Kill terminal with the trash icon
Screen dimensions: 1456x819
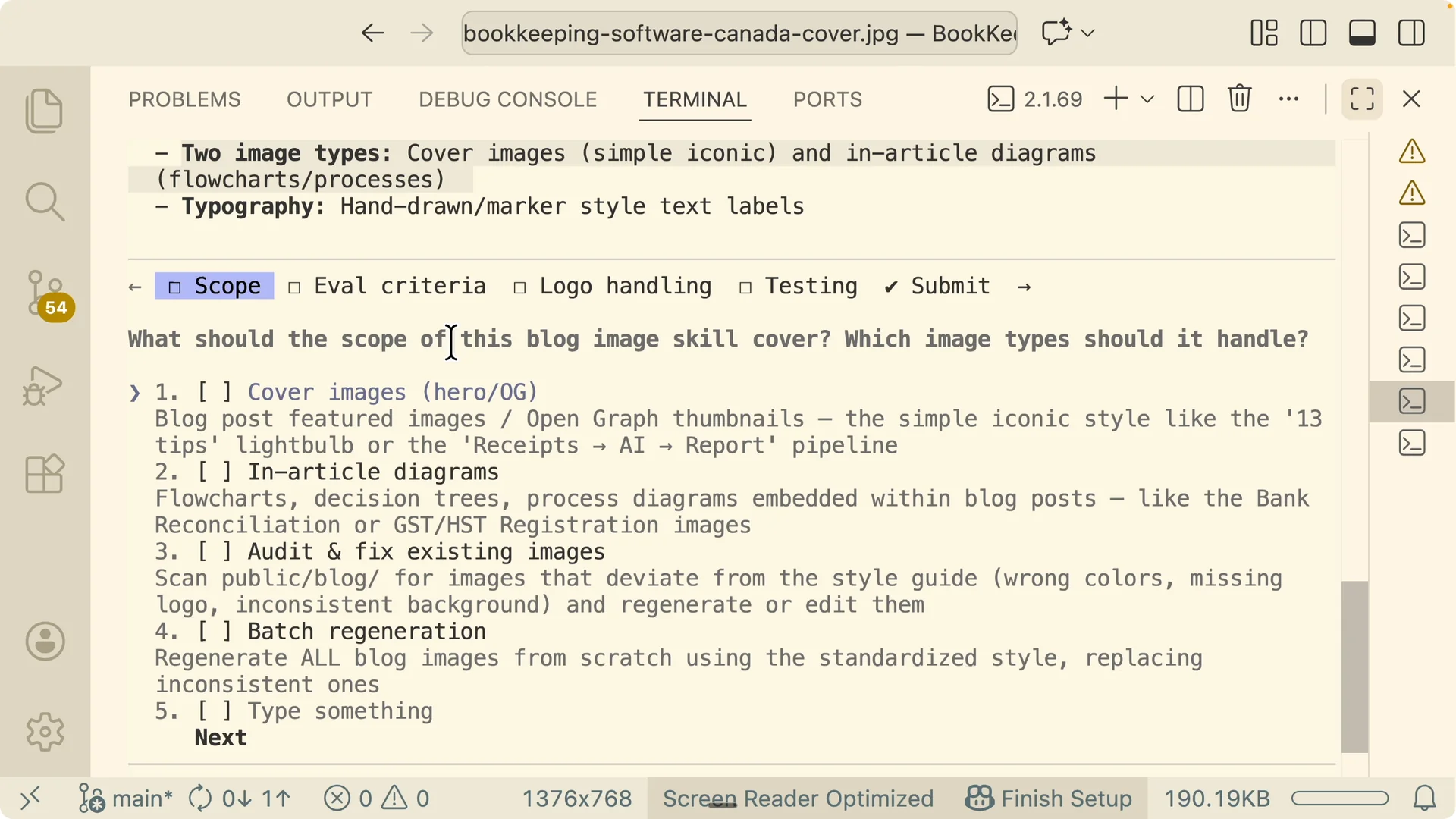click(x=1240, y=99)
